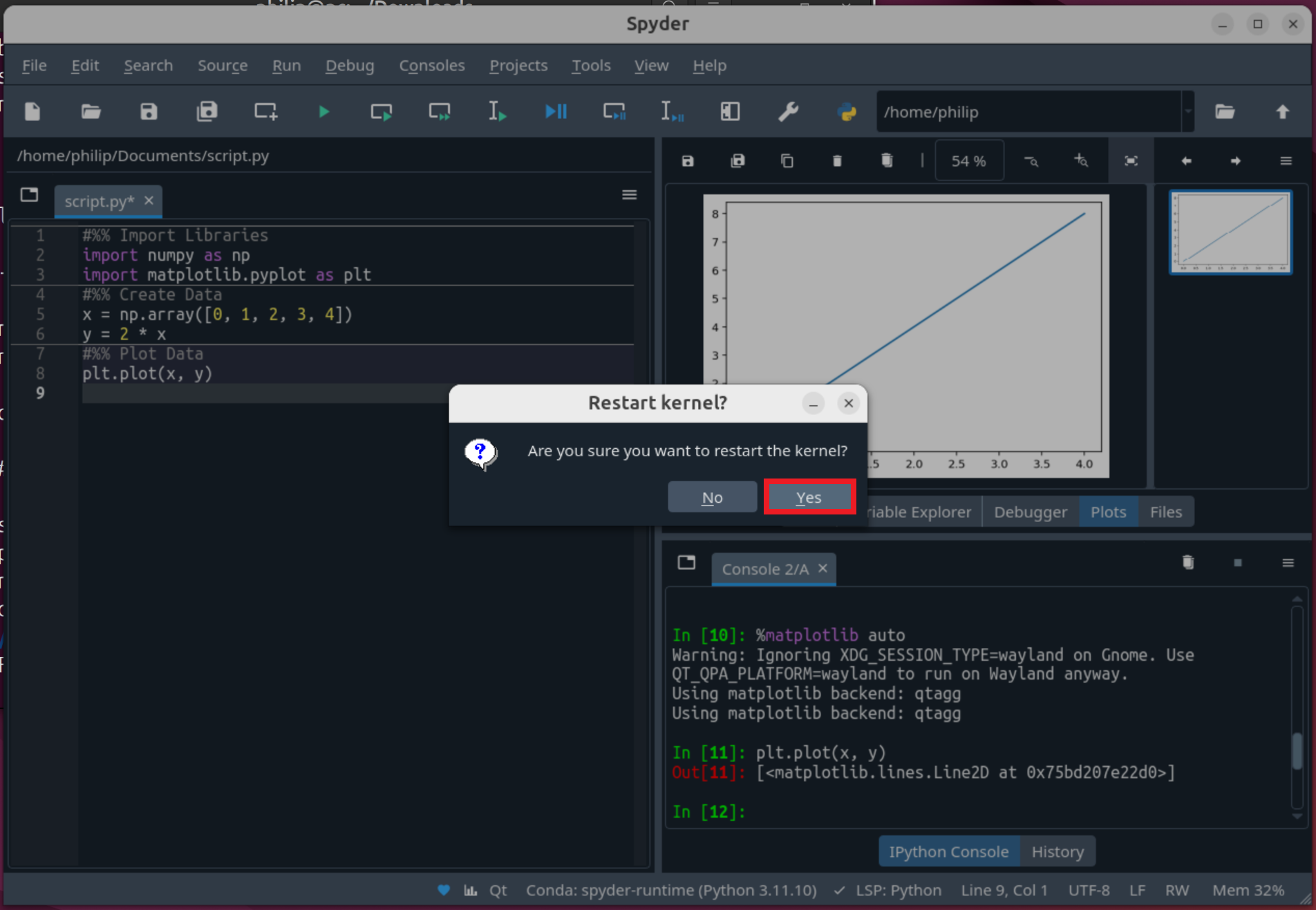Run the current cell icon
Image resolution: width=1316 pixels, height=910 pixels.
point(382,111)
